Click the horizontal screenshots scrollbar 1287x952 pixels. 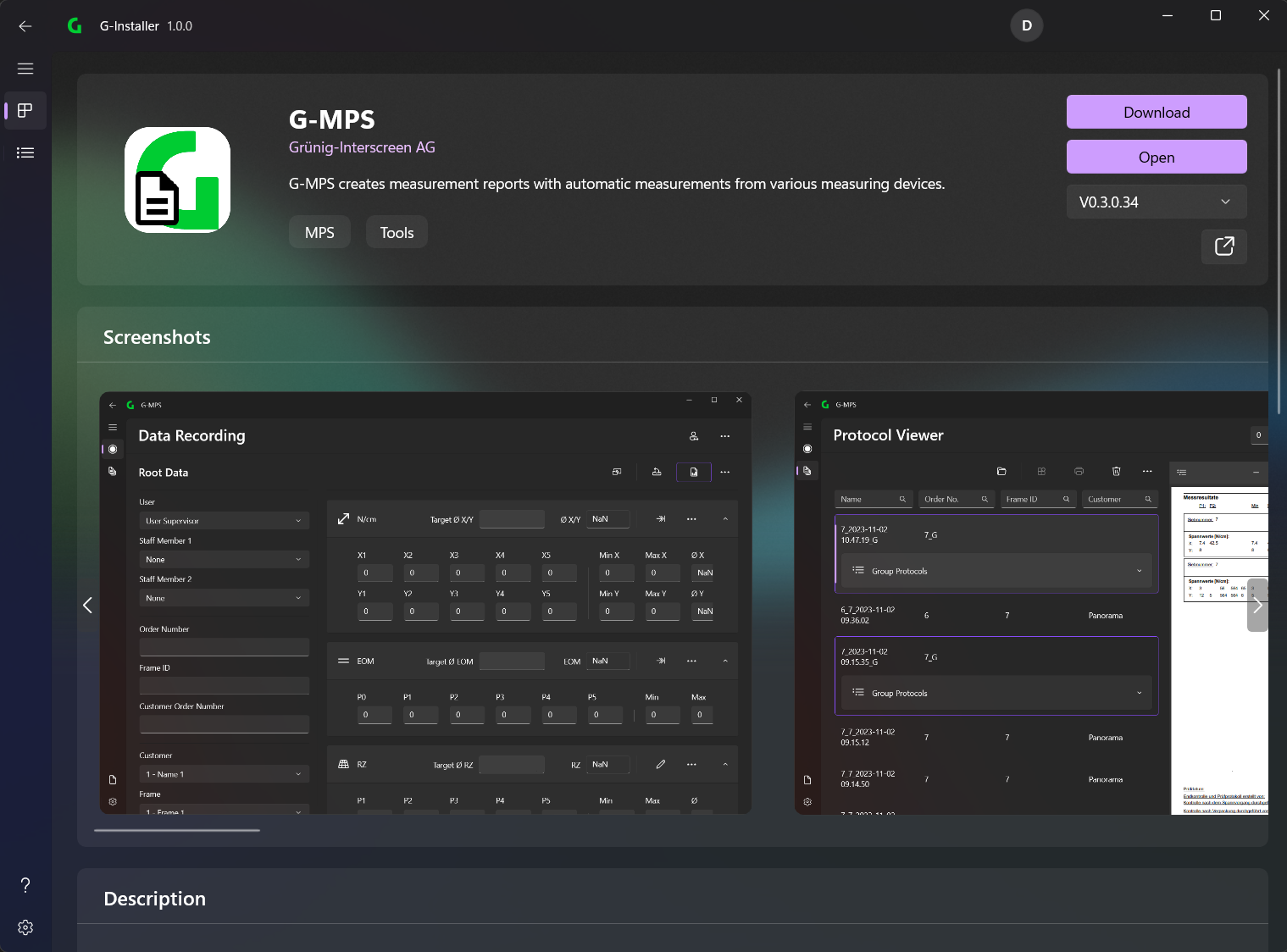pyautogui.click(x=177, y=830)
